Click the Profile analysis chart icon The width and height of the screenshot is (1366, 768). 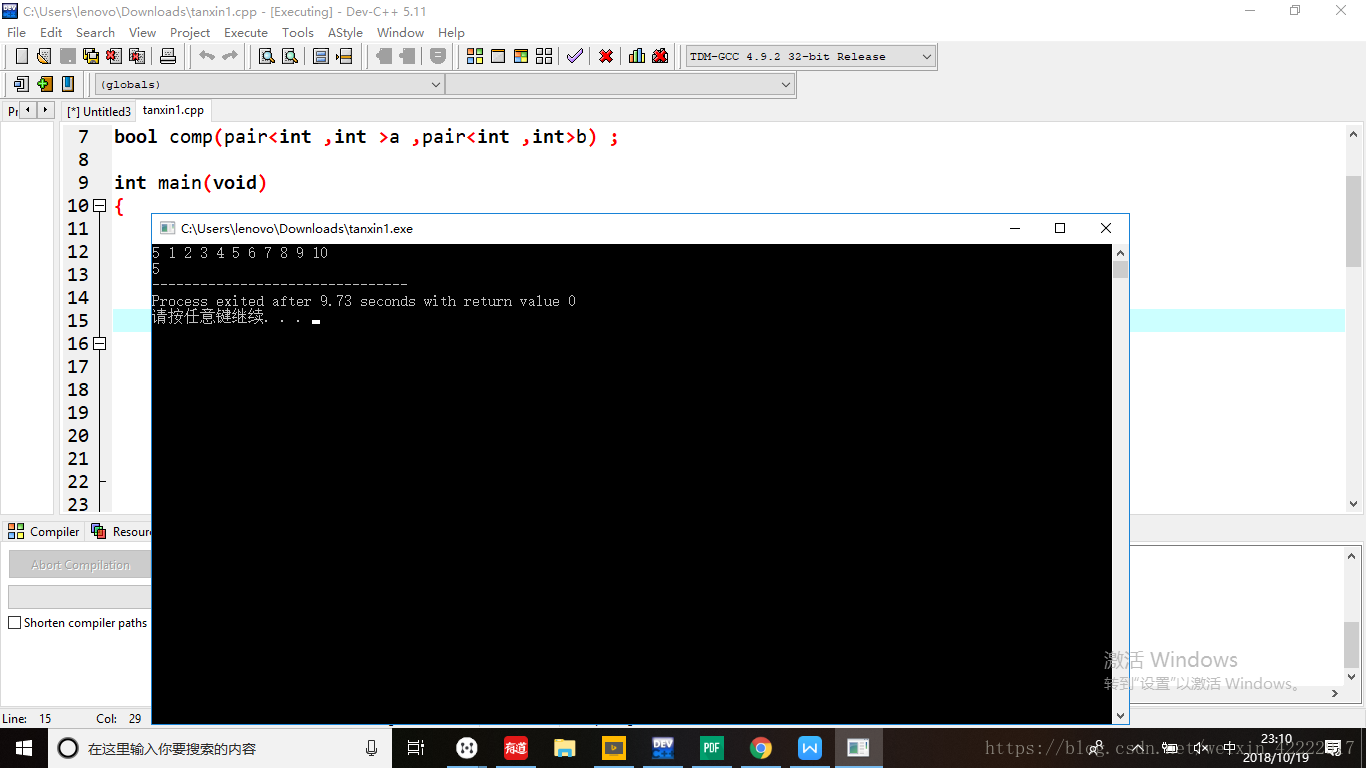tap(637, 56)
